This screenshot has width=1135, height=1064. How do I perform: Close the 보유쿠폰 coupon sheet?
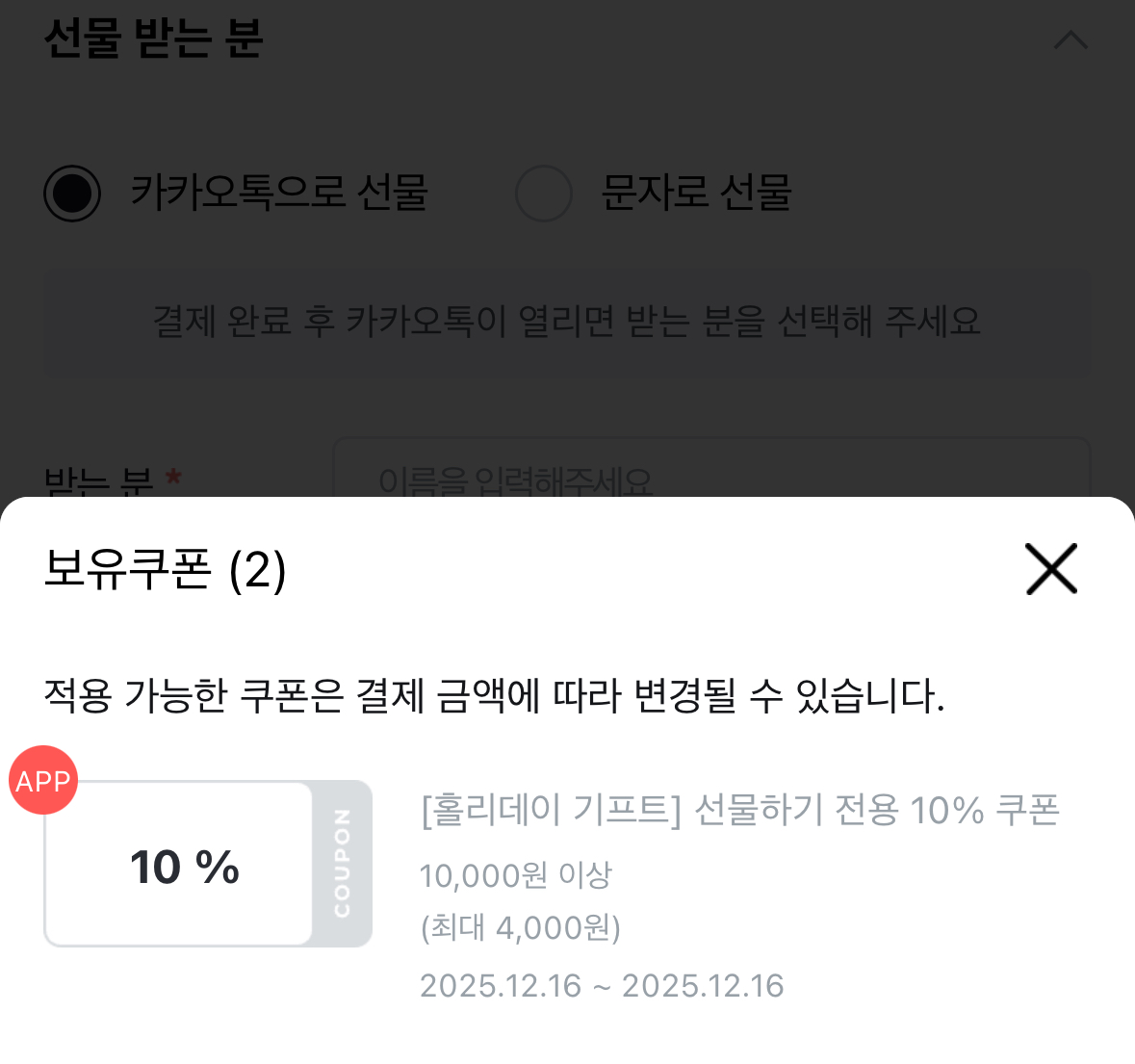click(1050, 569)
